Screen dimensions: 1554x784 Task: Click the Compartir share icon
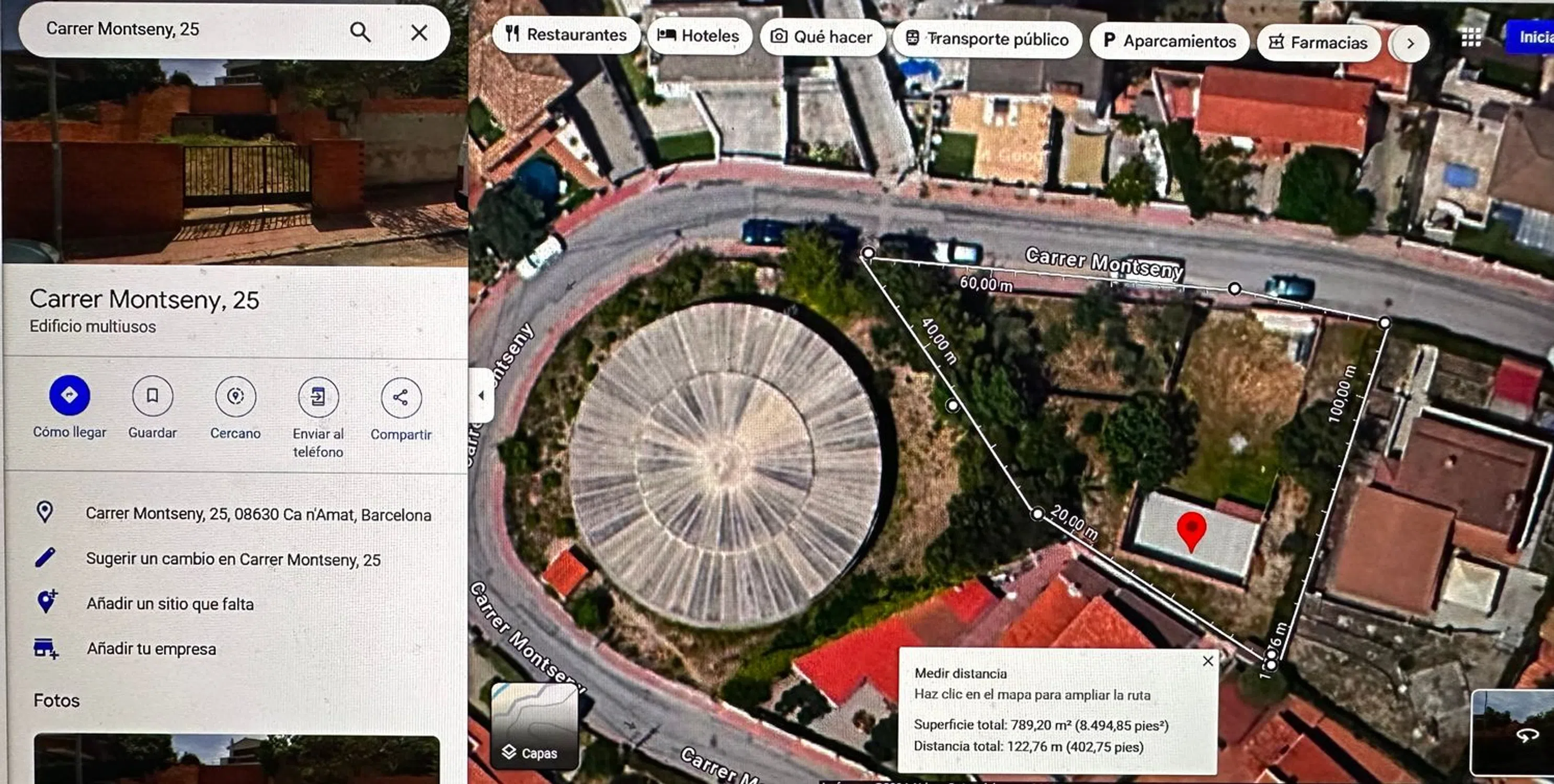click(401, 397)
